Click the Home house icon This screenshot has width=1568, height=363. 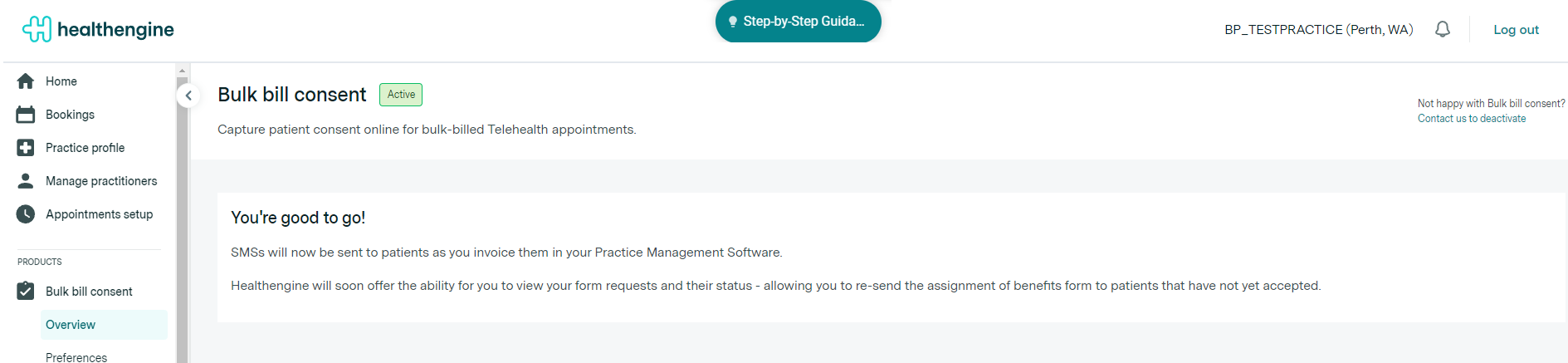26,81
